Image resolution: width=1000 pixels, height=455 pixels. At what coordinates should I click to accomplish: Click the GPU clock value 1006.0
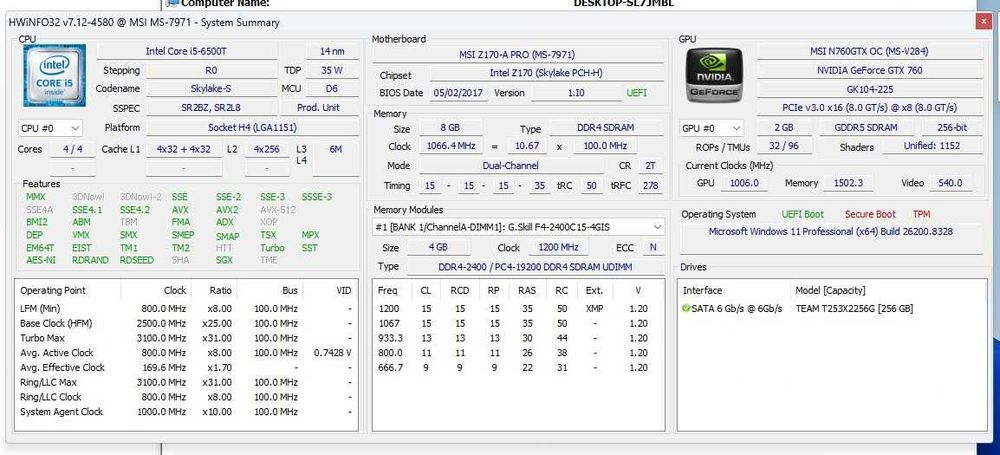click(744, 183)
